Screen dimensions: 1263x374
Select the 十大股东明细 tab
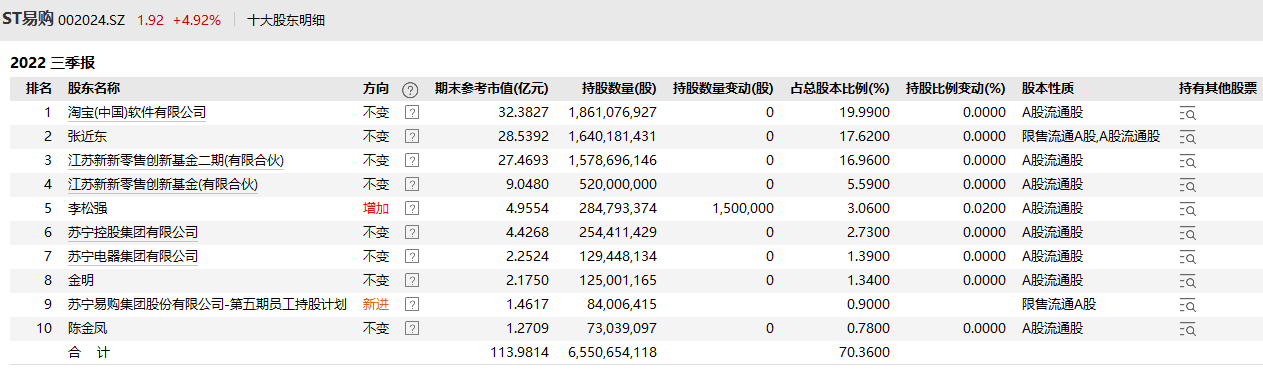[286, 20]
